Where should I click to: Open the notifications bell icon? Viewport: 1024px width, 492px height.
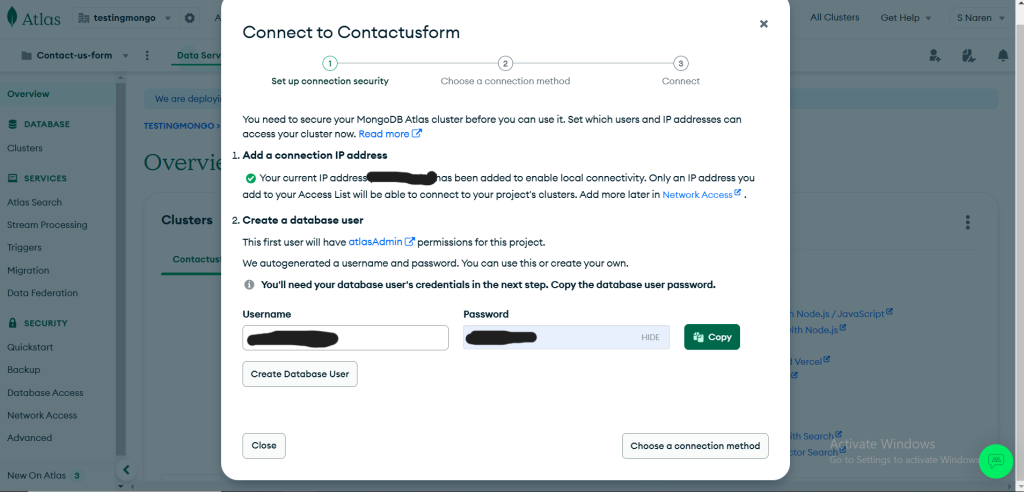pyautogui.click(x=1003, y=56)
